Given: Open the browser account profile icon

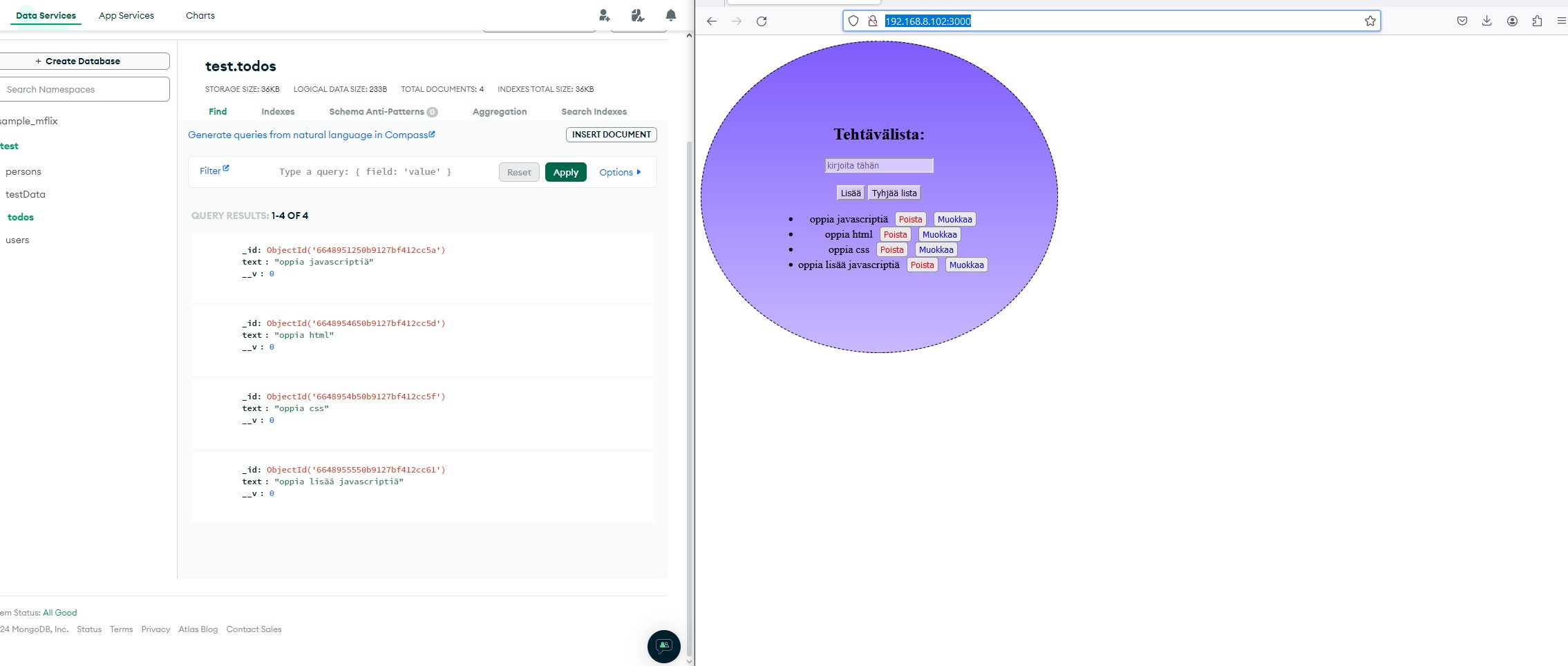Looking at the screenshot, I should click(x=1512, y=21).
